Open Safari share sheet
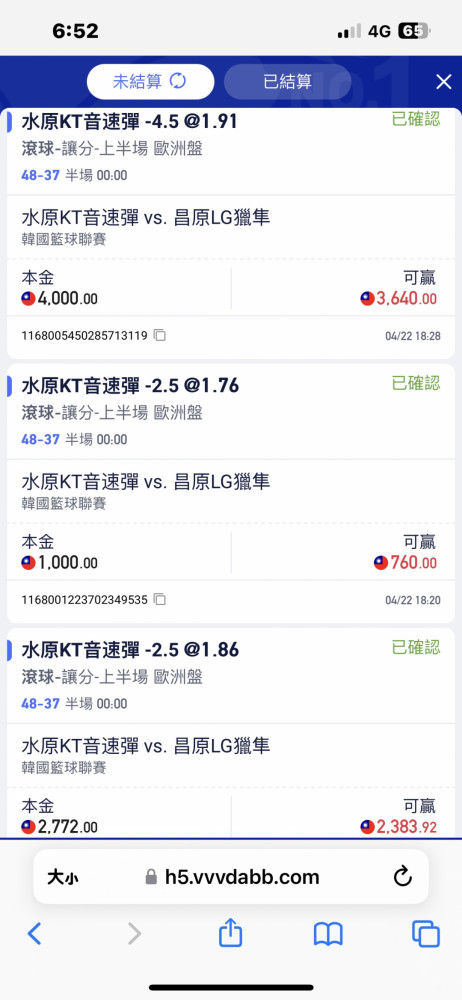Viewport: 462px width, 1000px height. coord(230,933)
